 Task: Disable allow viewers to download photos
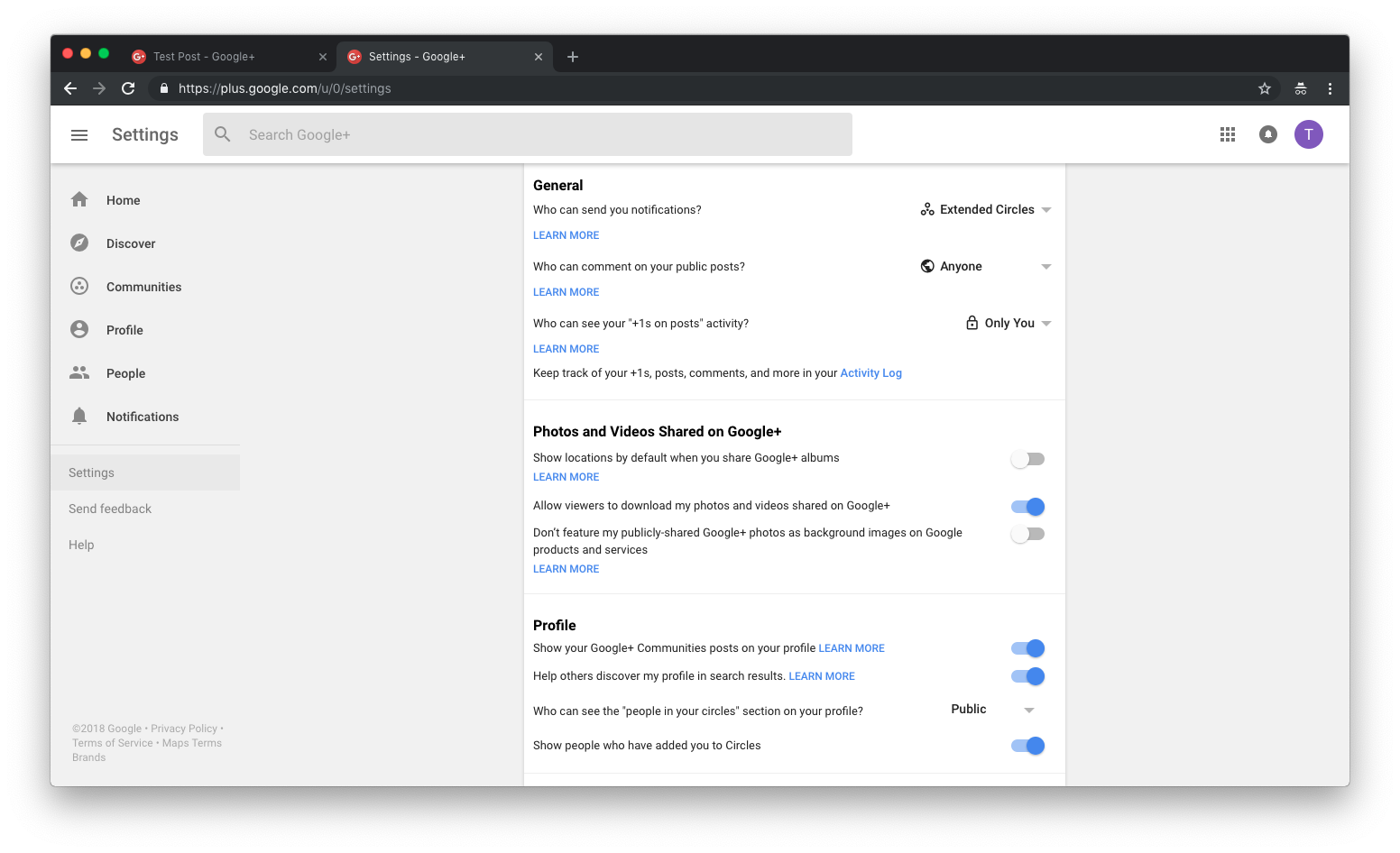pos(1027,507)
